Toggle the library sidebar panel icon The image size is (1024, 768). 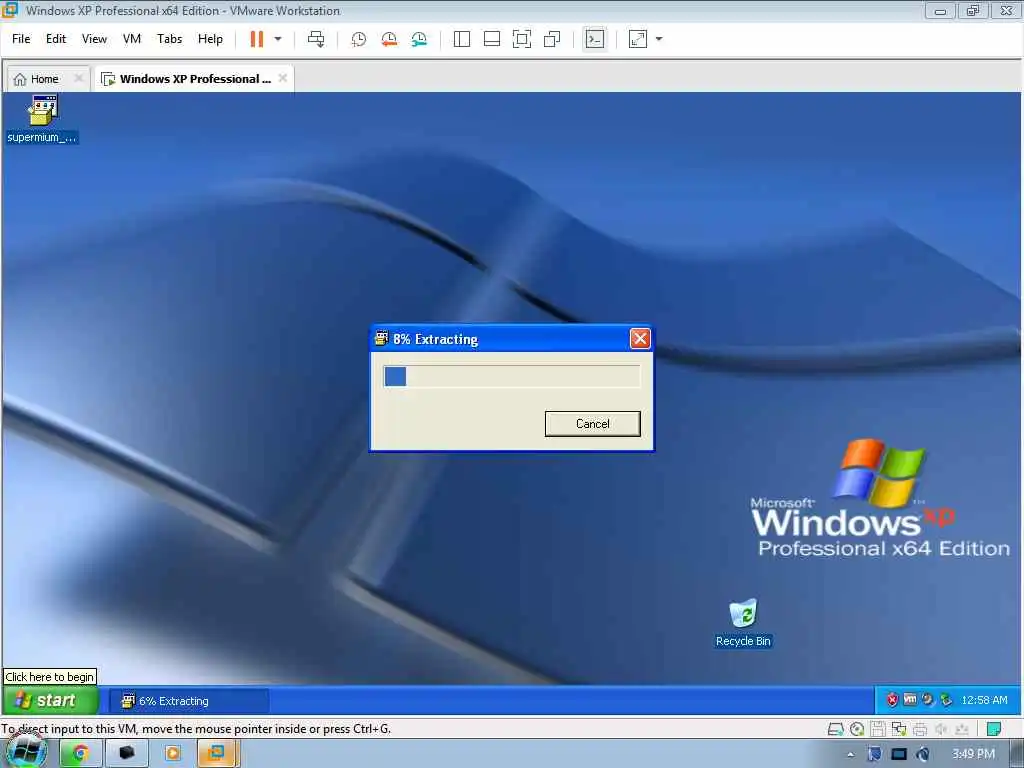(462, 39)
